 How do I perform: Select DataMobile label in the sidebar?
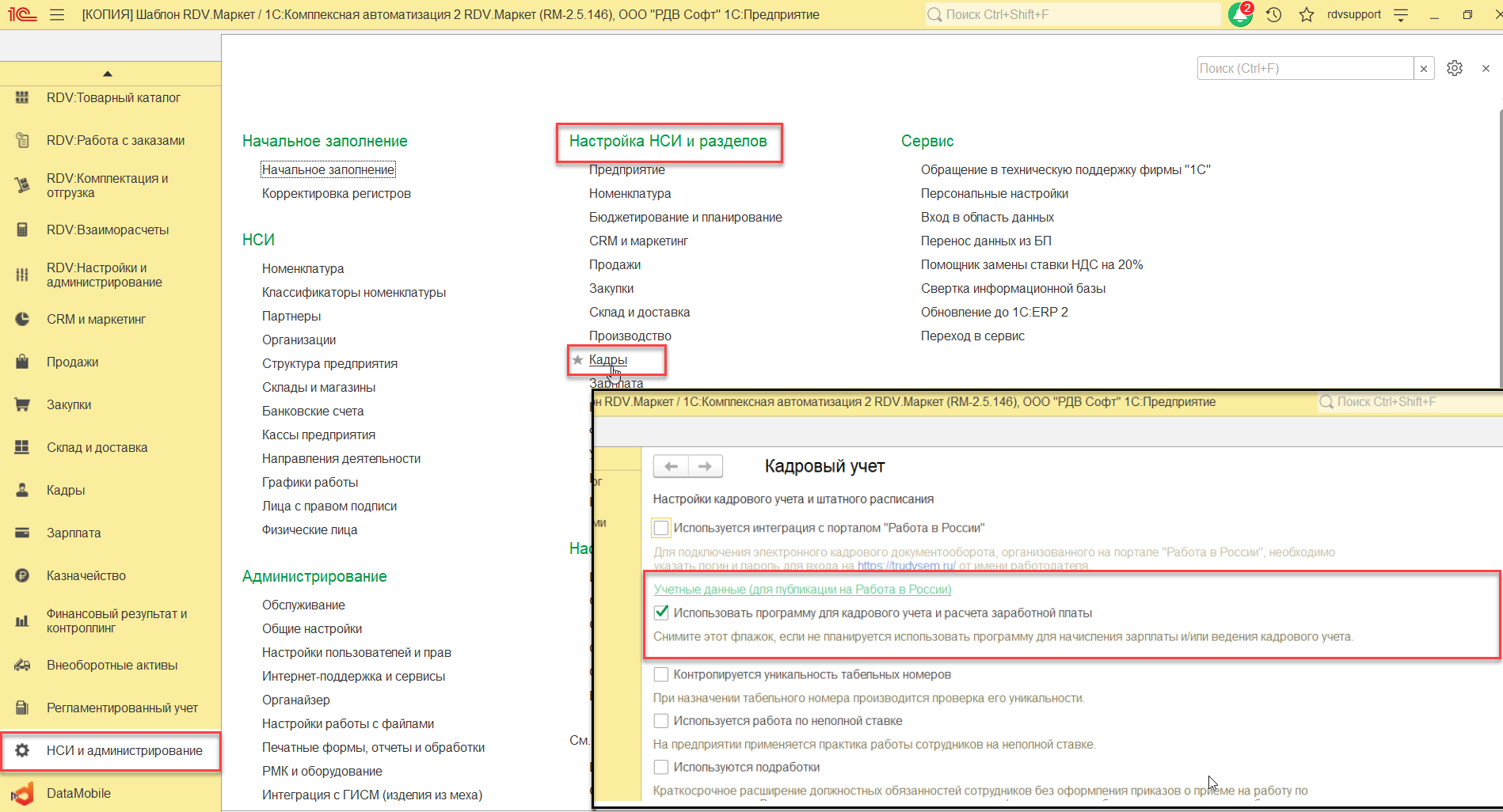(78, 793)
